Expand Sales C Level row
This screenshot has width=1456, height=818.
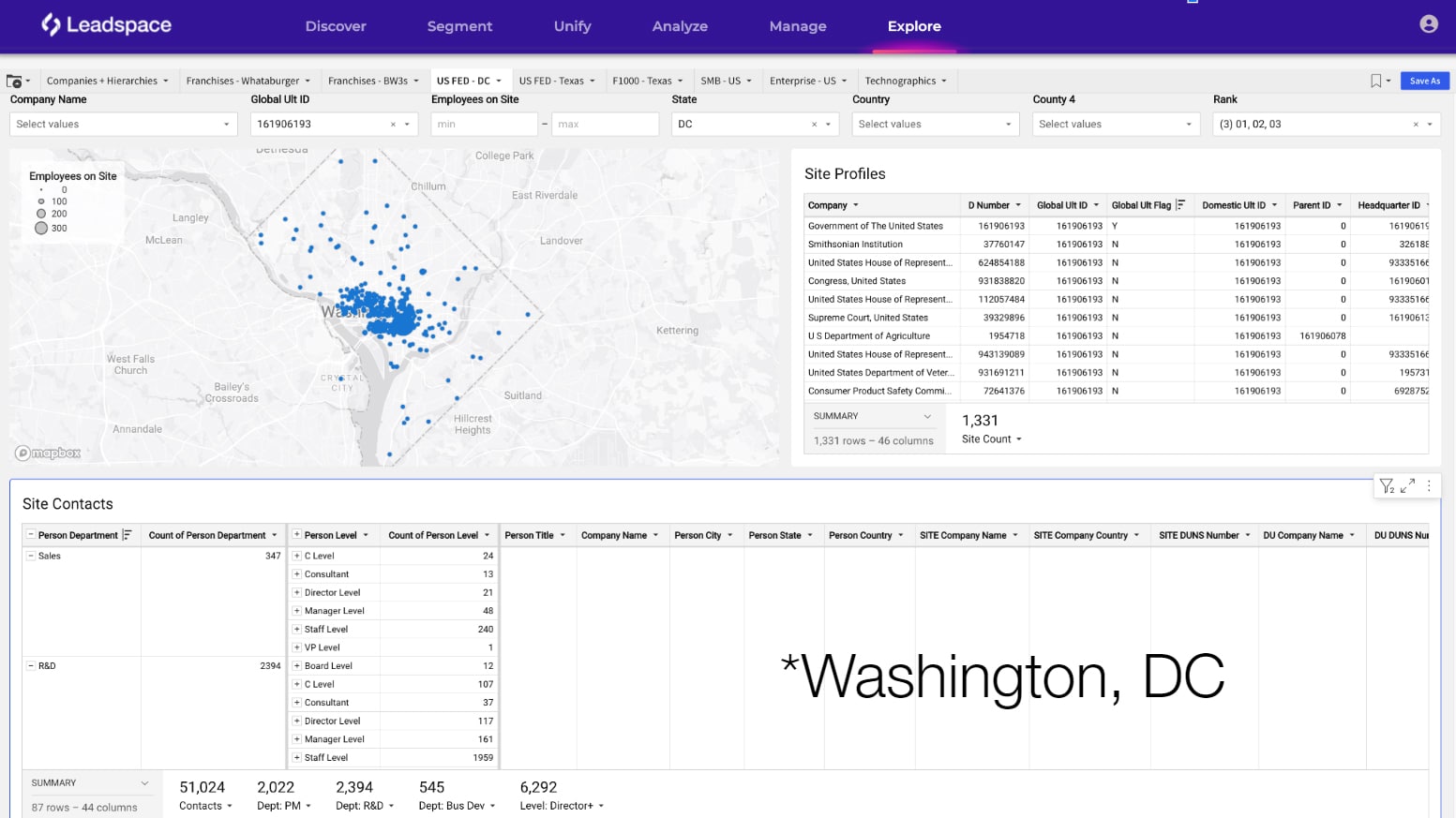(296, 556)
